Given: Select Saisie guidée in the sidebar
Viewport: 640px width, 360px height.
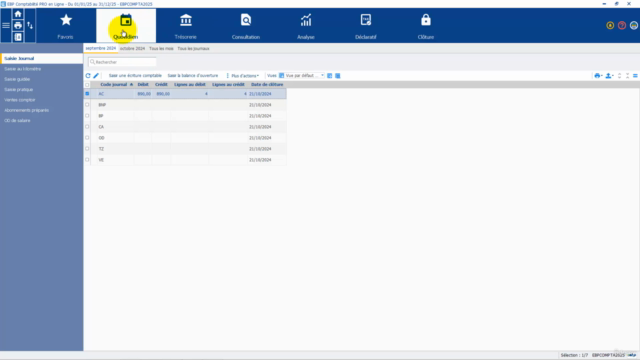Looking at the screenshot, I should (17, 79).
